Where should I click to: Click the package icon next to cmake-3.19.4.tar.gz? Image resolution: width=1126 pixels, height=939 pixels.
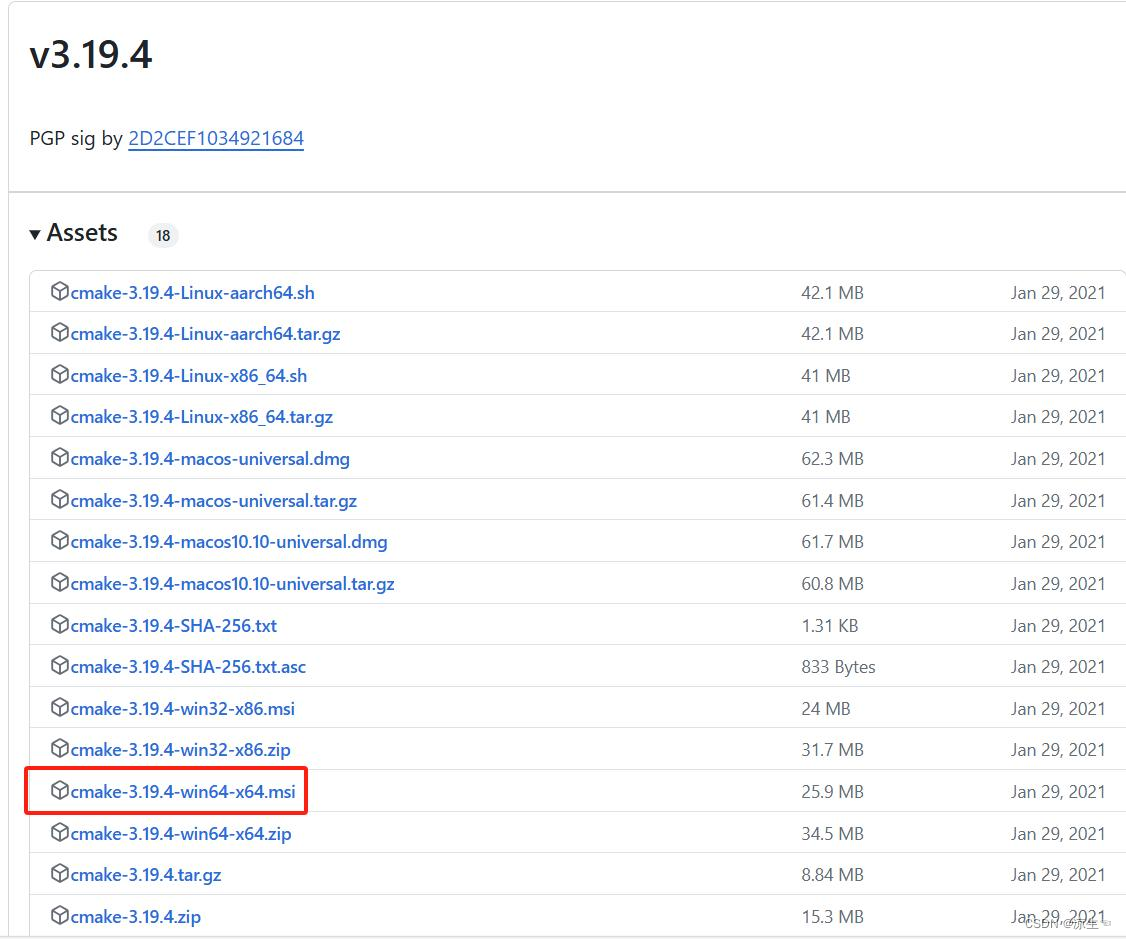60,874
